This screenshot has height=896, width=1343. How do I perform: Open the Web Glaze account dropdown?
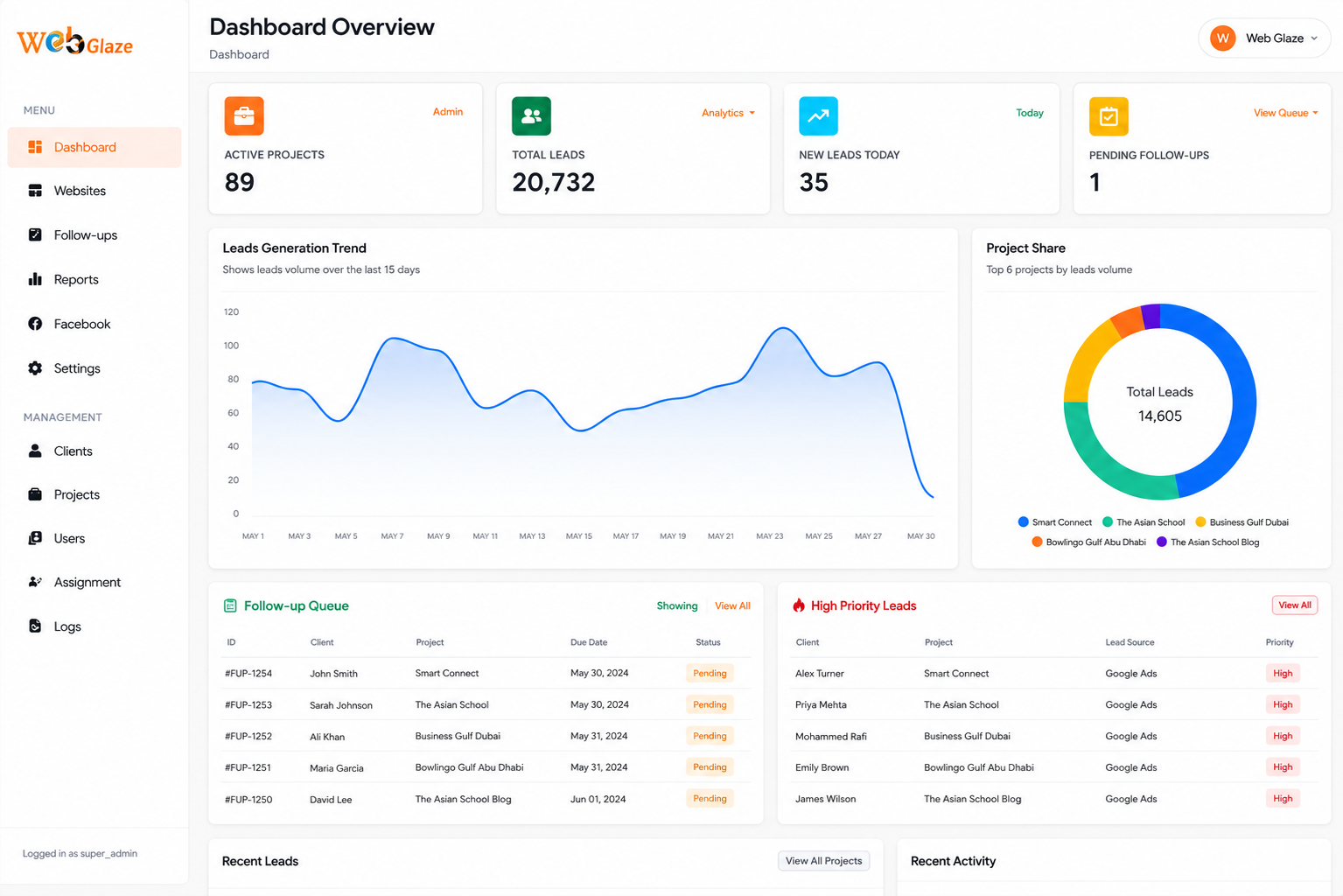[1264, 38]
